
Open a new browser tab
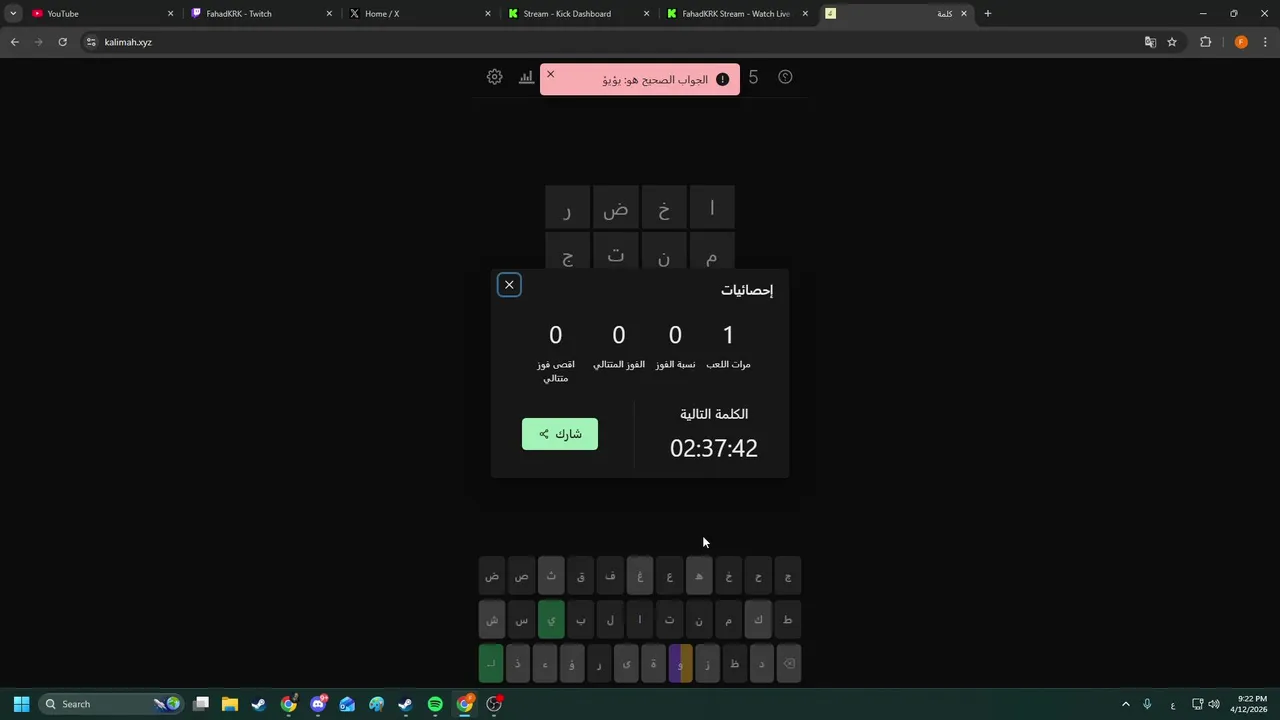988,14
